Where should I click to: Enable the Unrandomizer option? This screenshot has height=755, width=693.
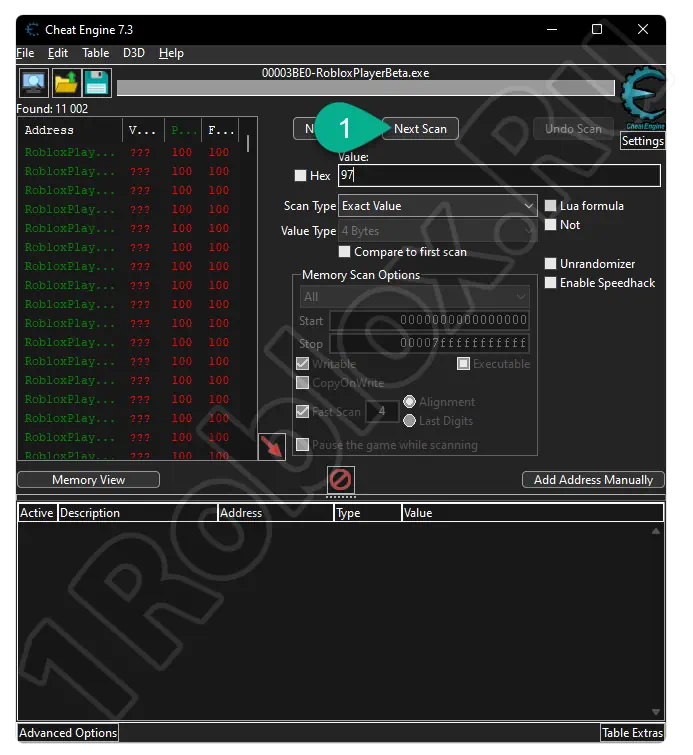click(x=550, y=263)
